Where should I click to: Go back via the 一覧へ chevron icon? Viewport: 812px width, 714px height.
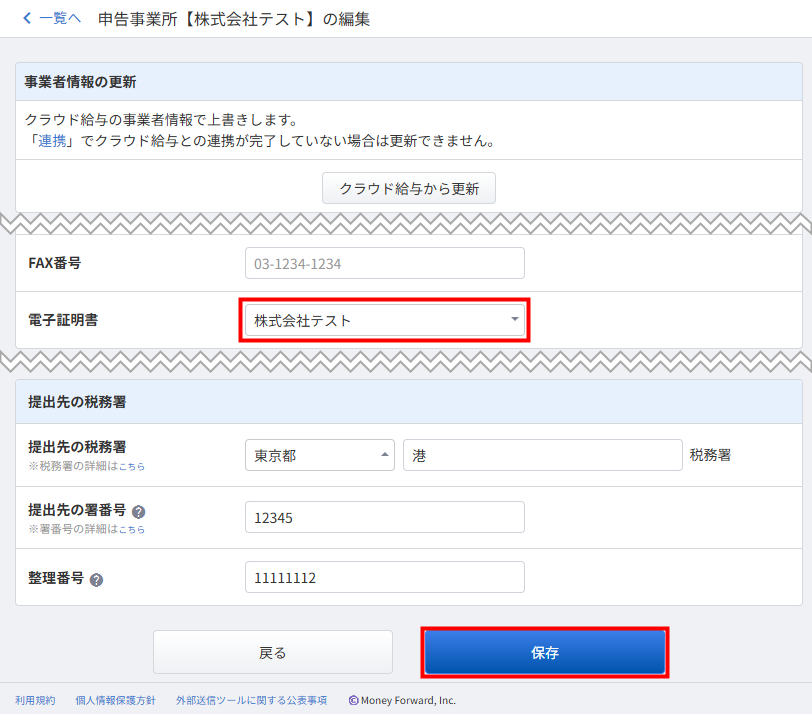click(x=27, y=19)
